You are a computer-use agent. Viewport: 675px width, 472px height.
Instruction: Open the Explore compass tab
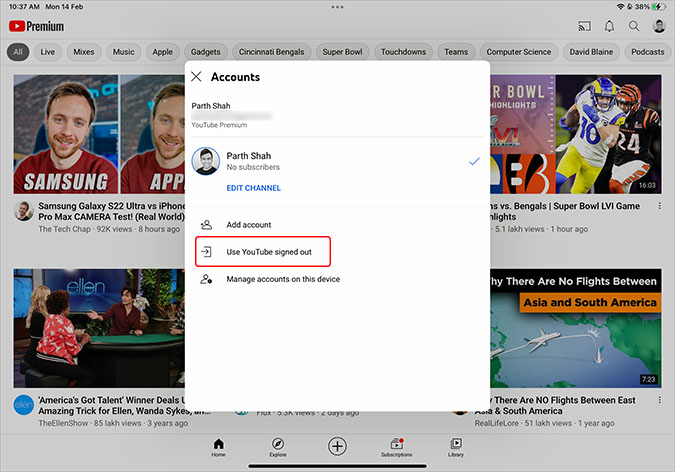[x=278, y=447]
